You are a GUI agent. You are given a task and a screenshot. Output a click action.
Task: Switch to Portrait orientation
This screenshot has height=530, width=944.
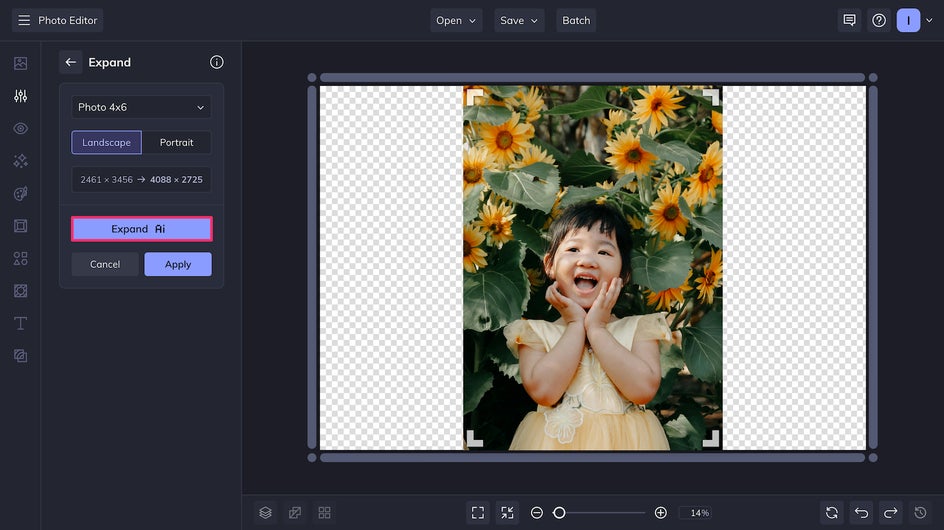click(176, 142)
